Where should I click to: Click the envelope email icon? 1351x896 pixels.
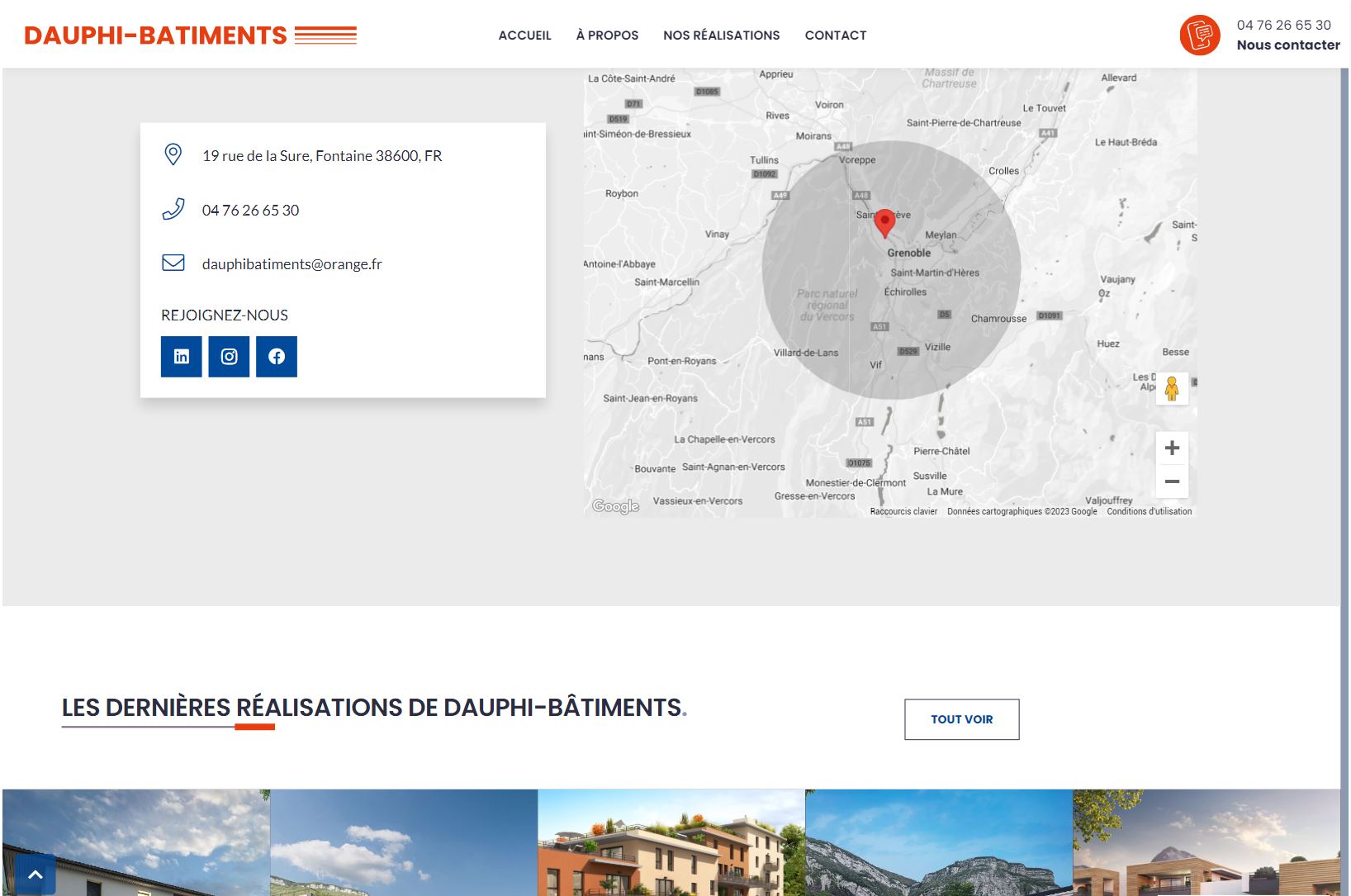(x=173, y=263)
